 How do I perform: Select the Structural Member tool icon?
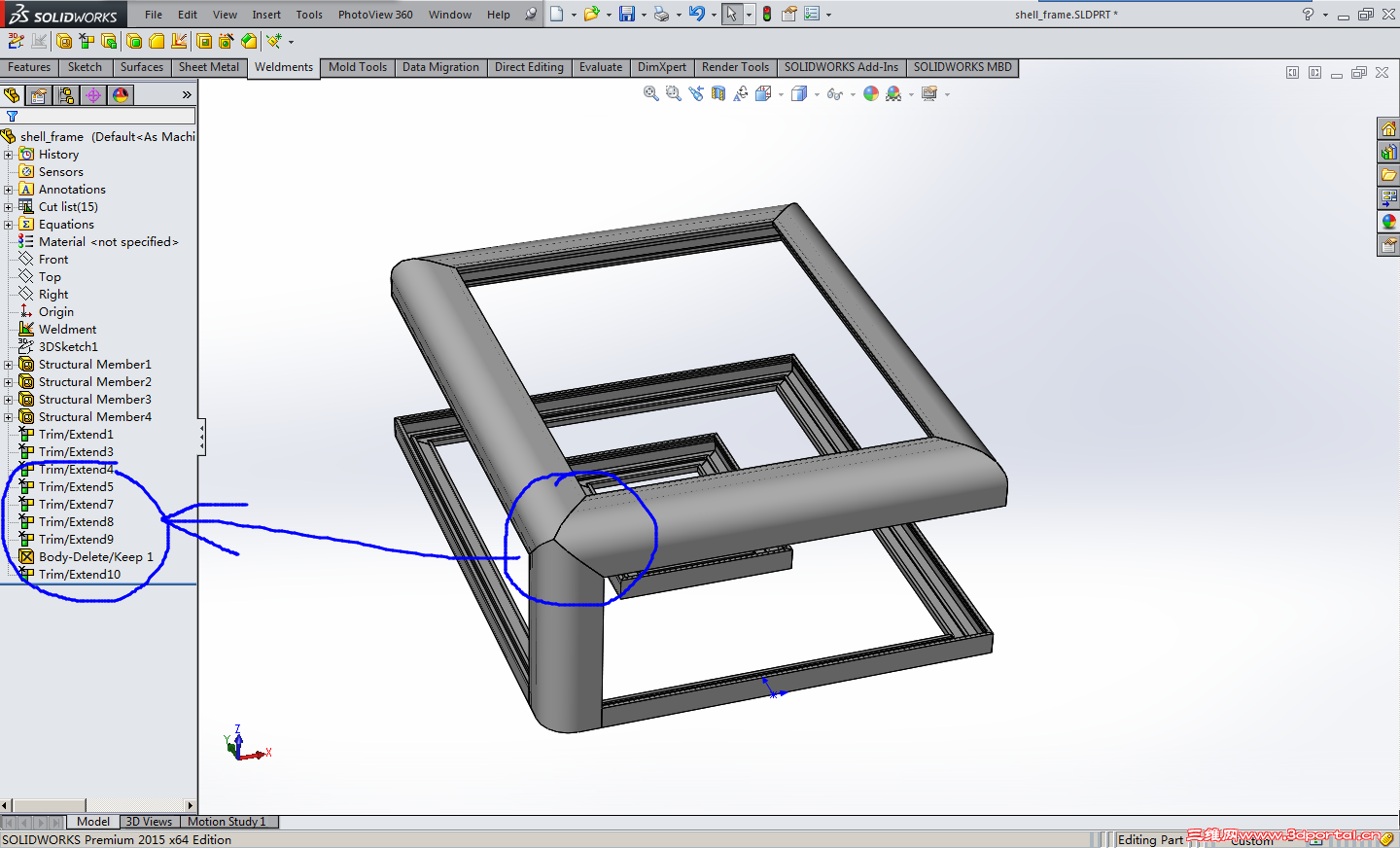(64, 41)
